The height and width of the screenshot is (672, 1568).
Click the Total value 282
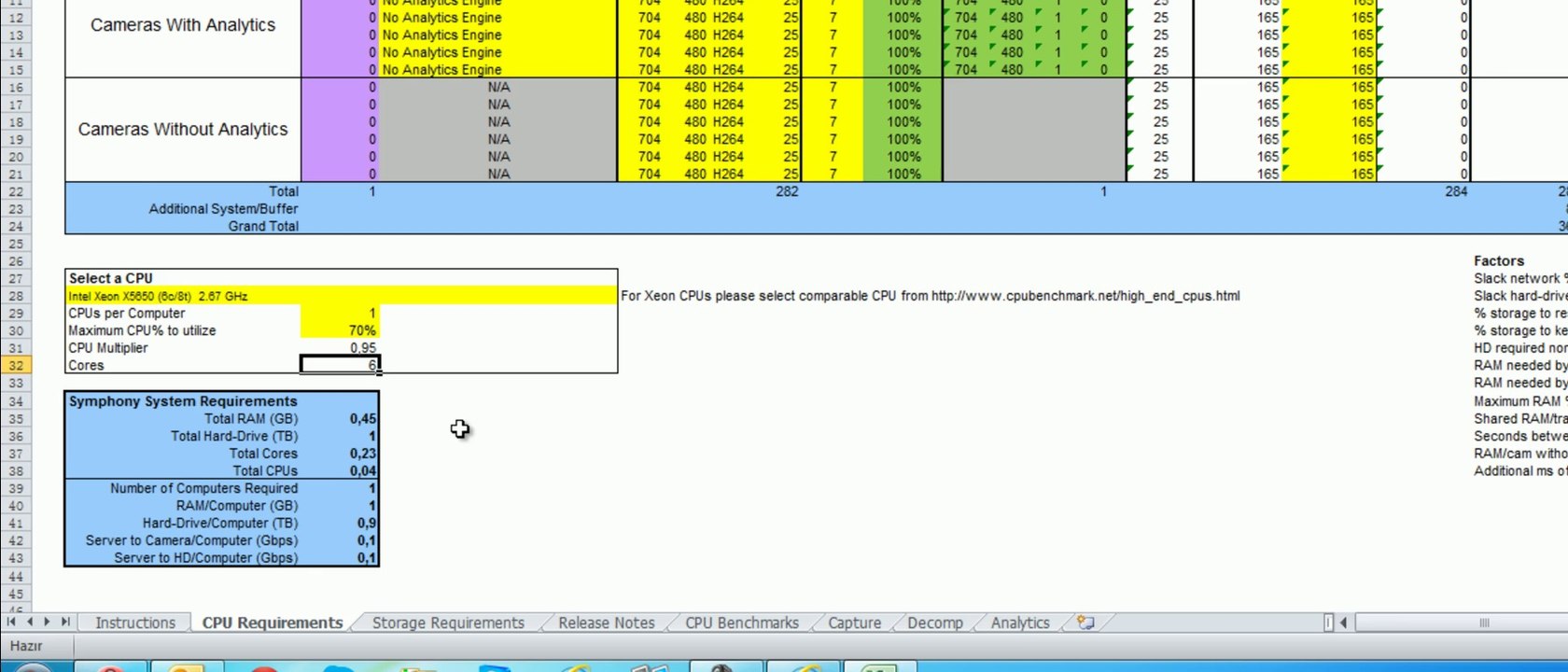pos(787,191)
